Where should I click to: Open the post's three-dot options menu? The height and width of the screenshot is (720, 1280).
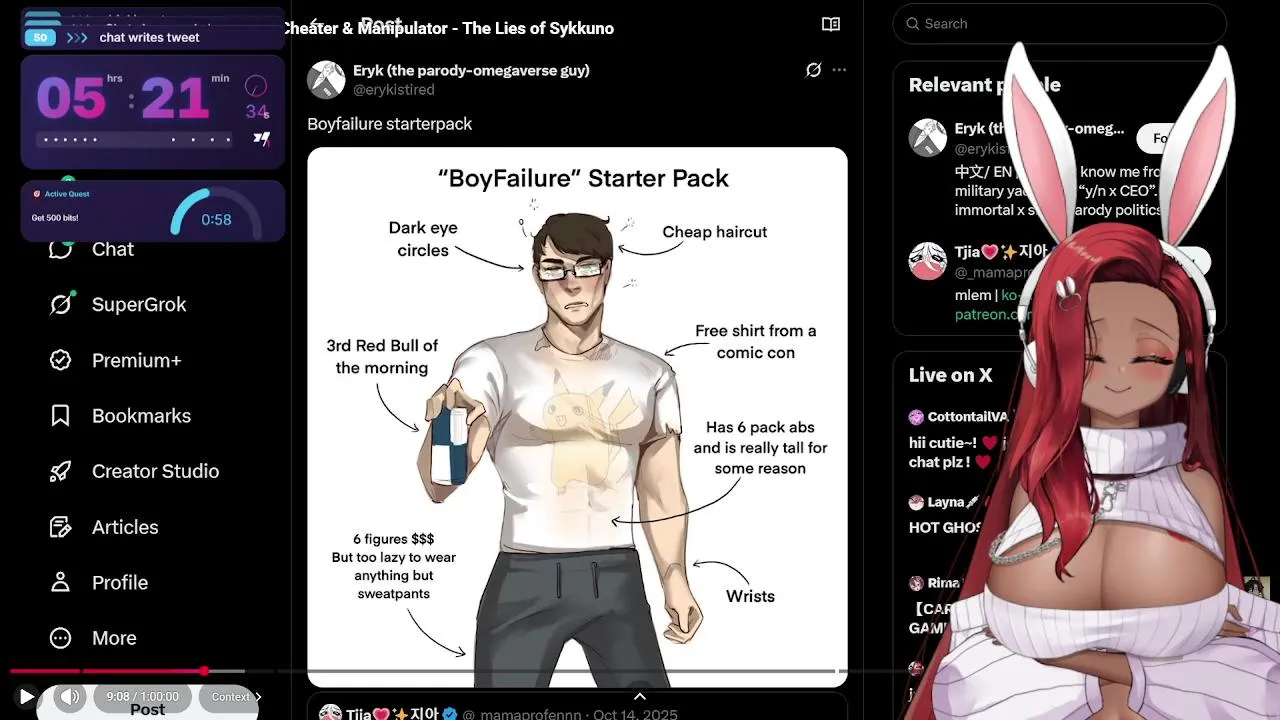pos(839,70)
